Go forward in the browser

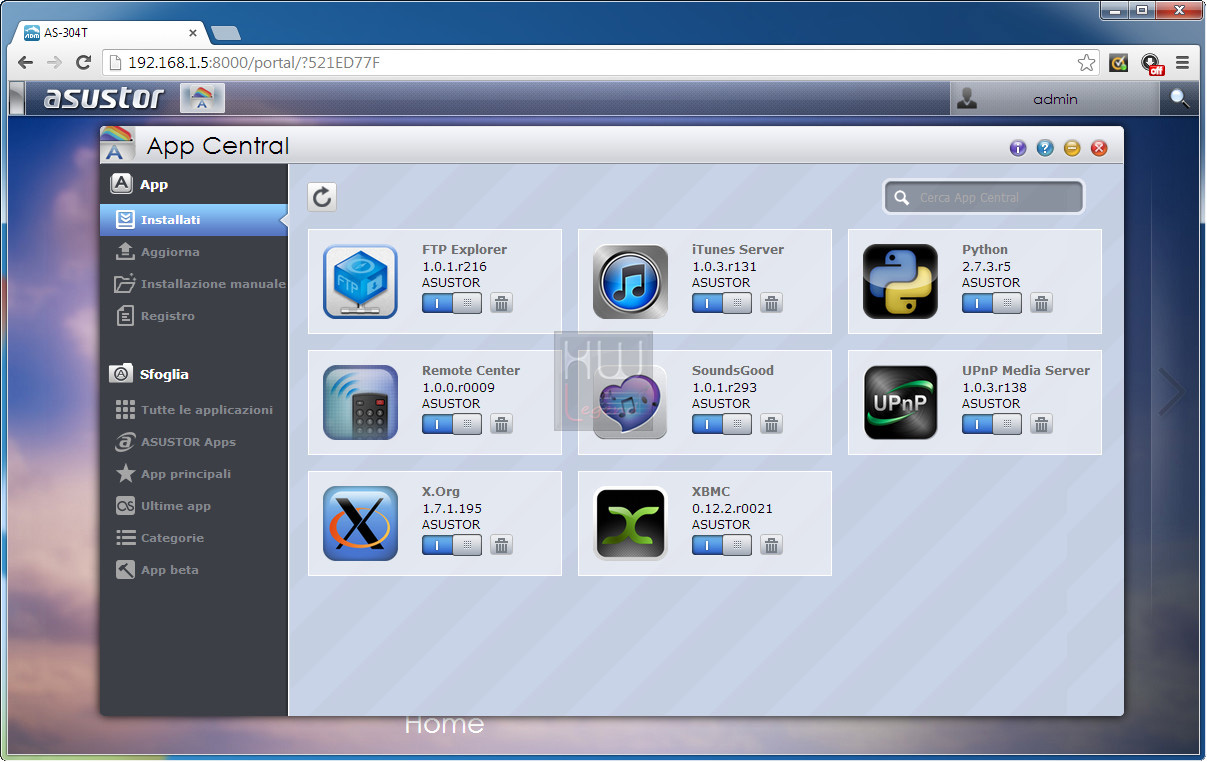click(x=55, y=63)
